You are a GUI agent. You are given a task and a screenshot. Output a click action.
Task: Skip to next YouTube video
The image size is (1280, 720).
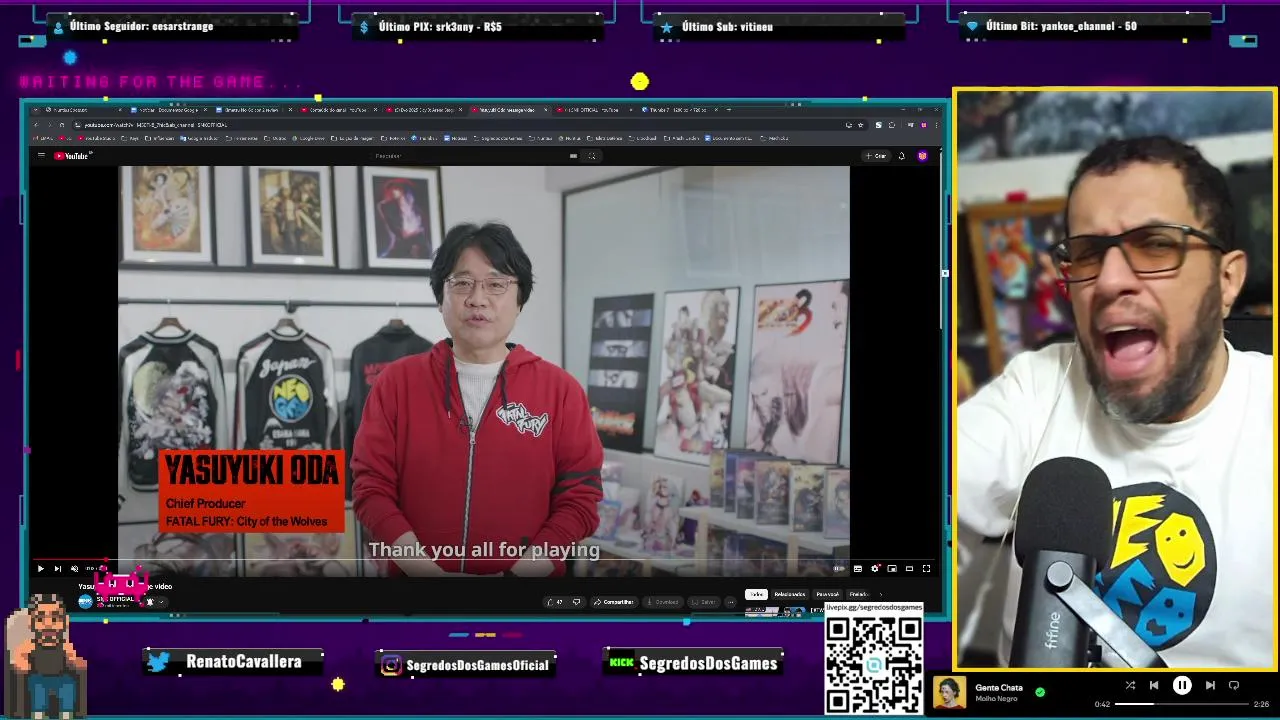[x=57, y=569]
